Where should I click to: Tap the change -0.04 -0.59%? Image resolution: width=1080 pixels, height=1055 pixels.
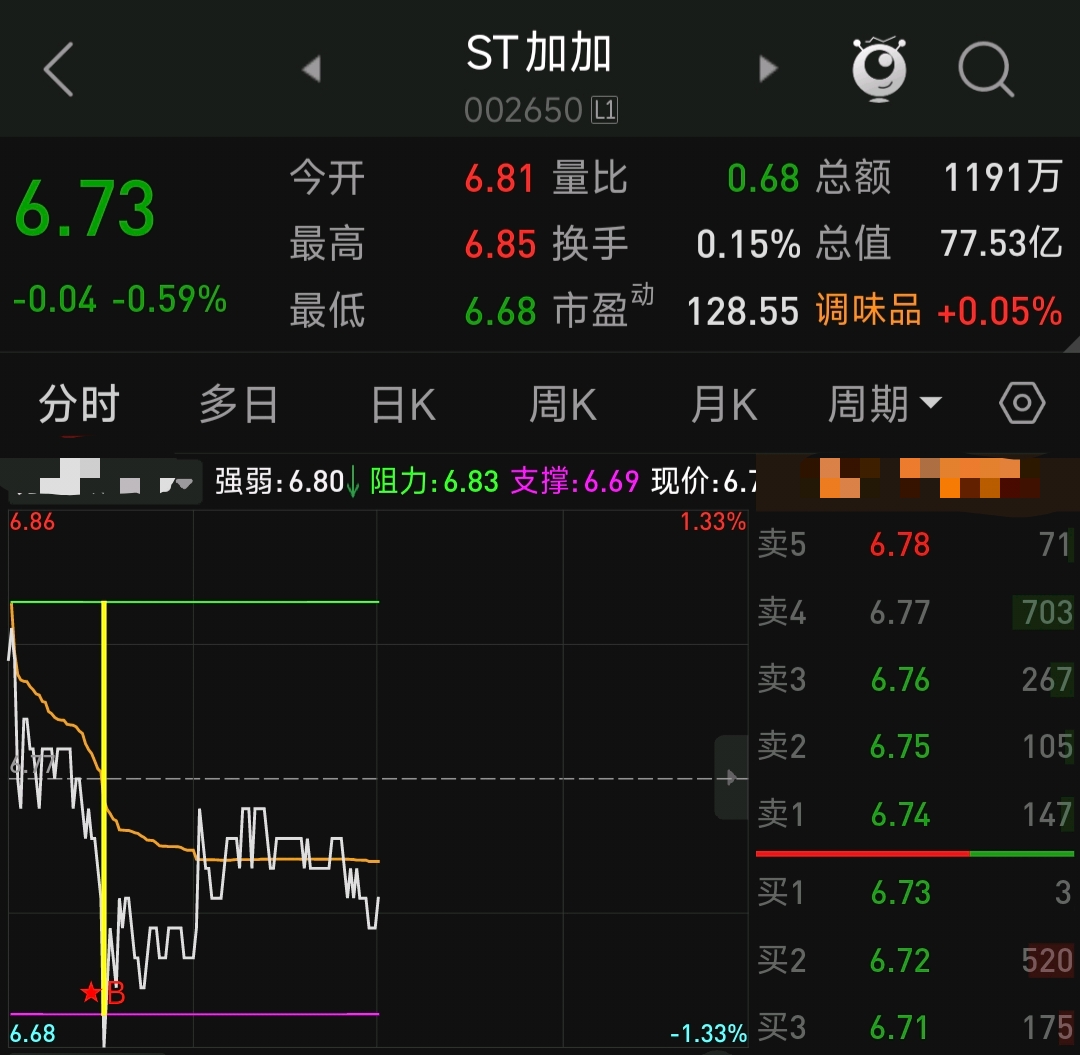point(120,300)
